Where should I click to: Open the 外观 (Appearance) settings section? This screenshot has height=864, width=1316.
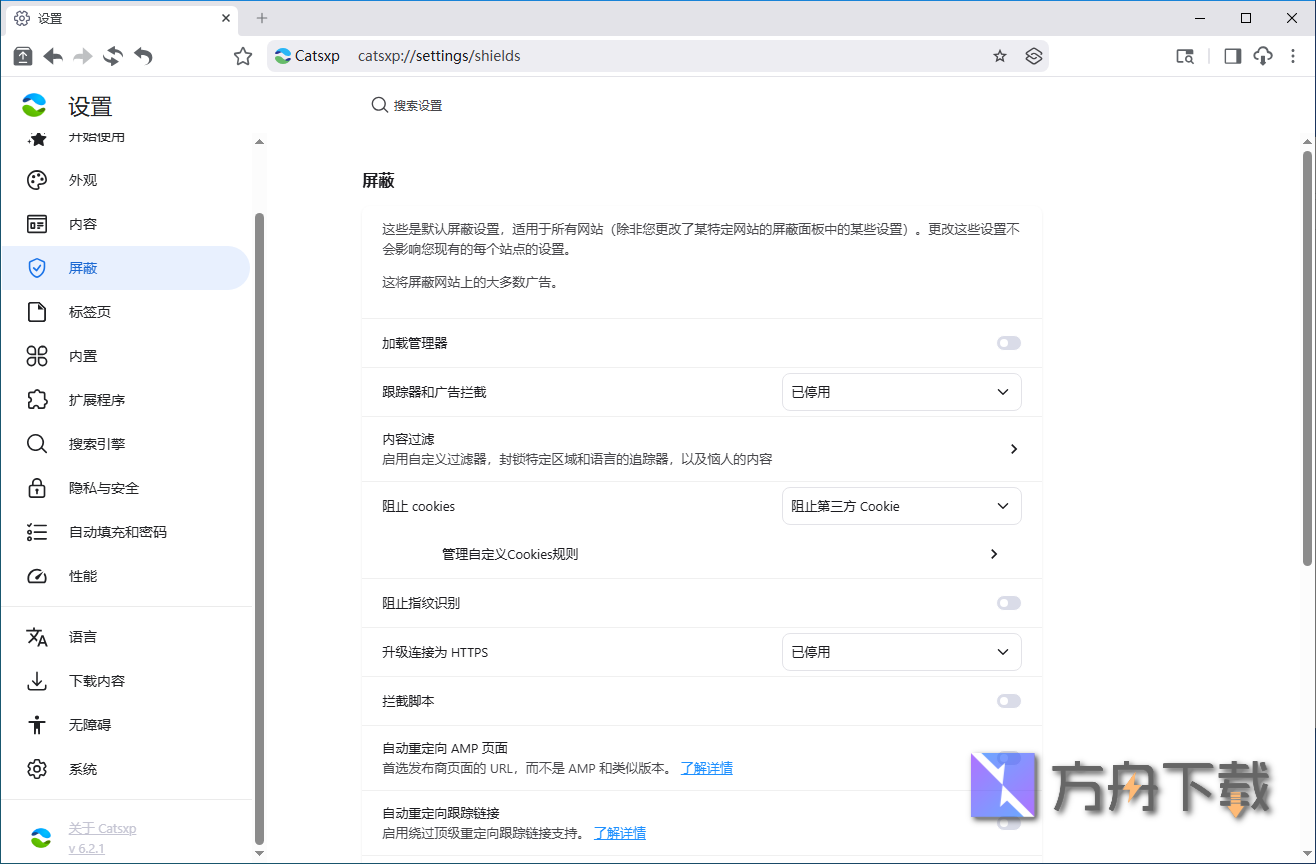pyautogui.click(x=80, y=180)
